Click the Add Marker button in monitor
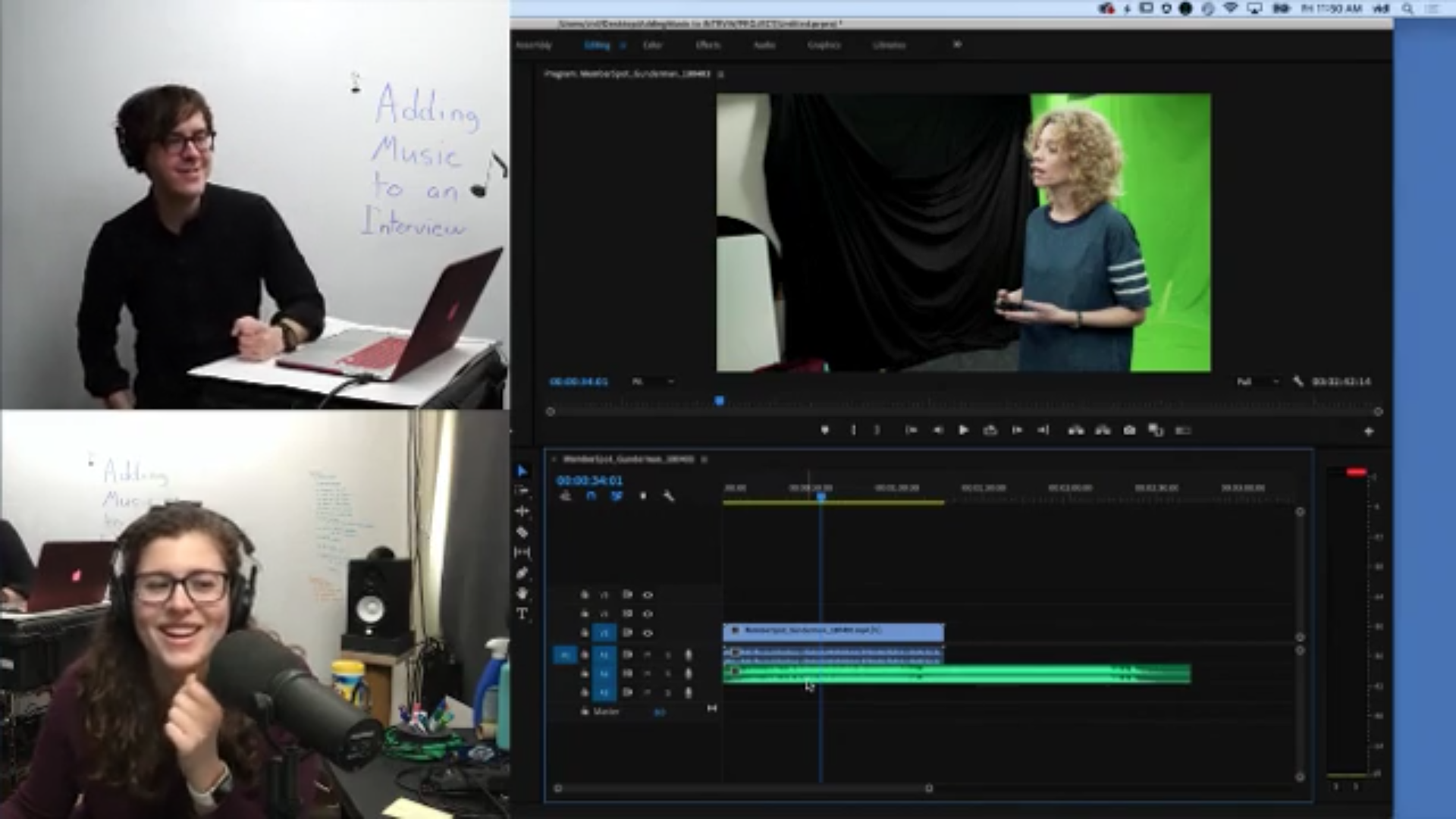Screen dimensions: 1456x819 (825, 430)
